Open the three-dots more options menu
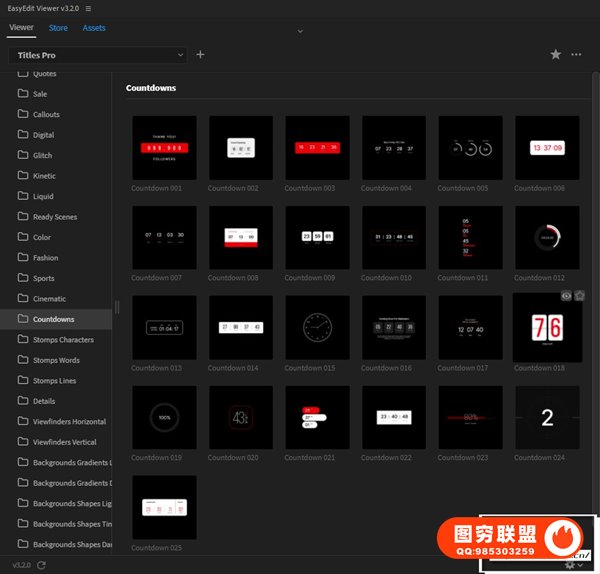 tap(576, 55)
